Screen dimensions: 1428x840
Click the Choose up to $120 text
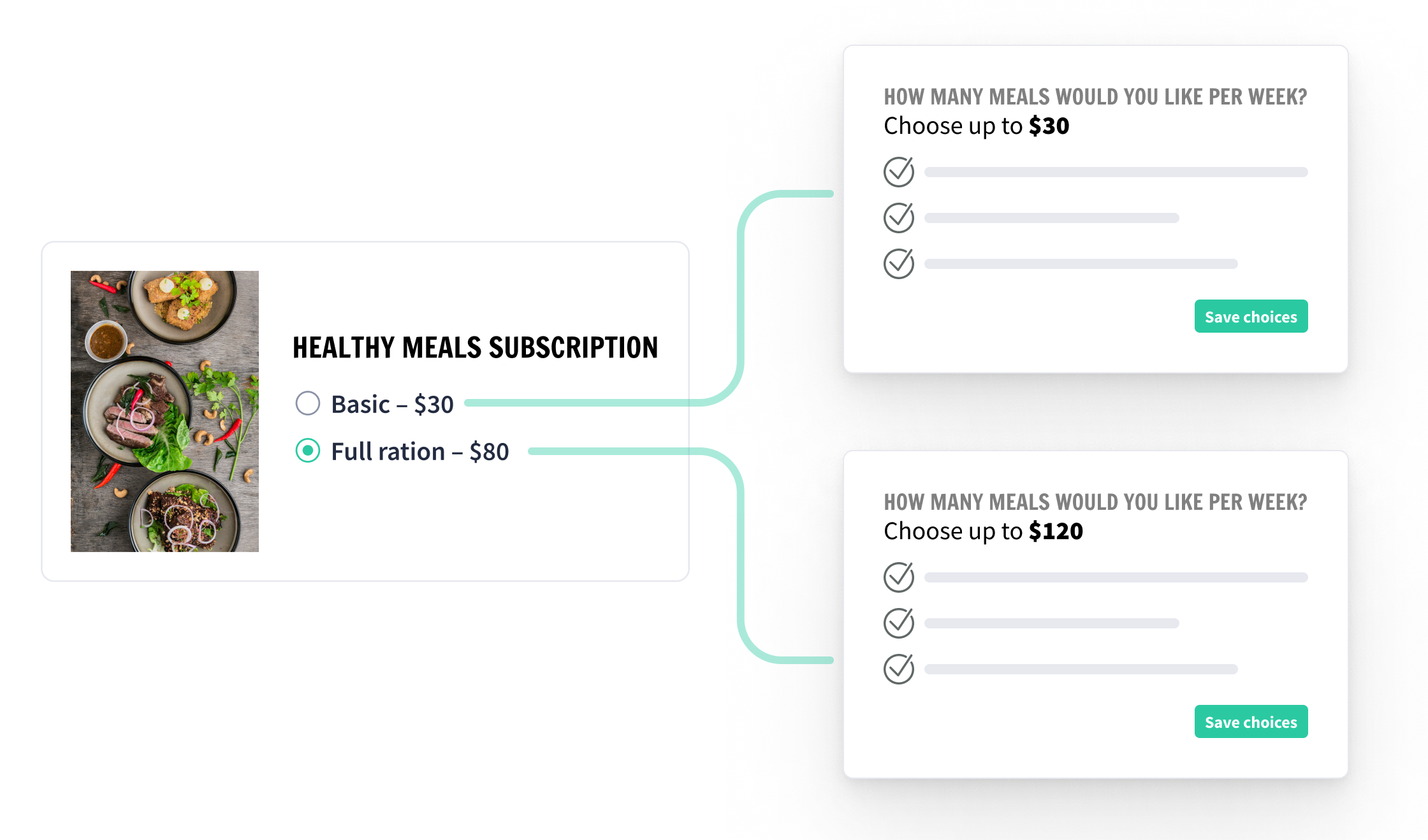[x=984, y=532]
